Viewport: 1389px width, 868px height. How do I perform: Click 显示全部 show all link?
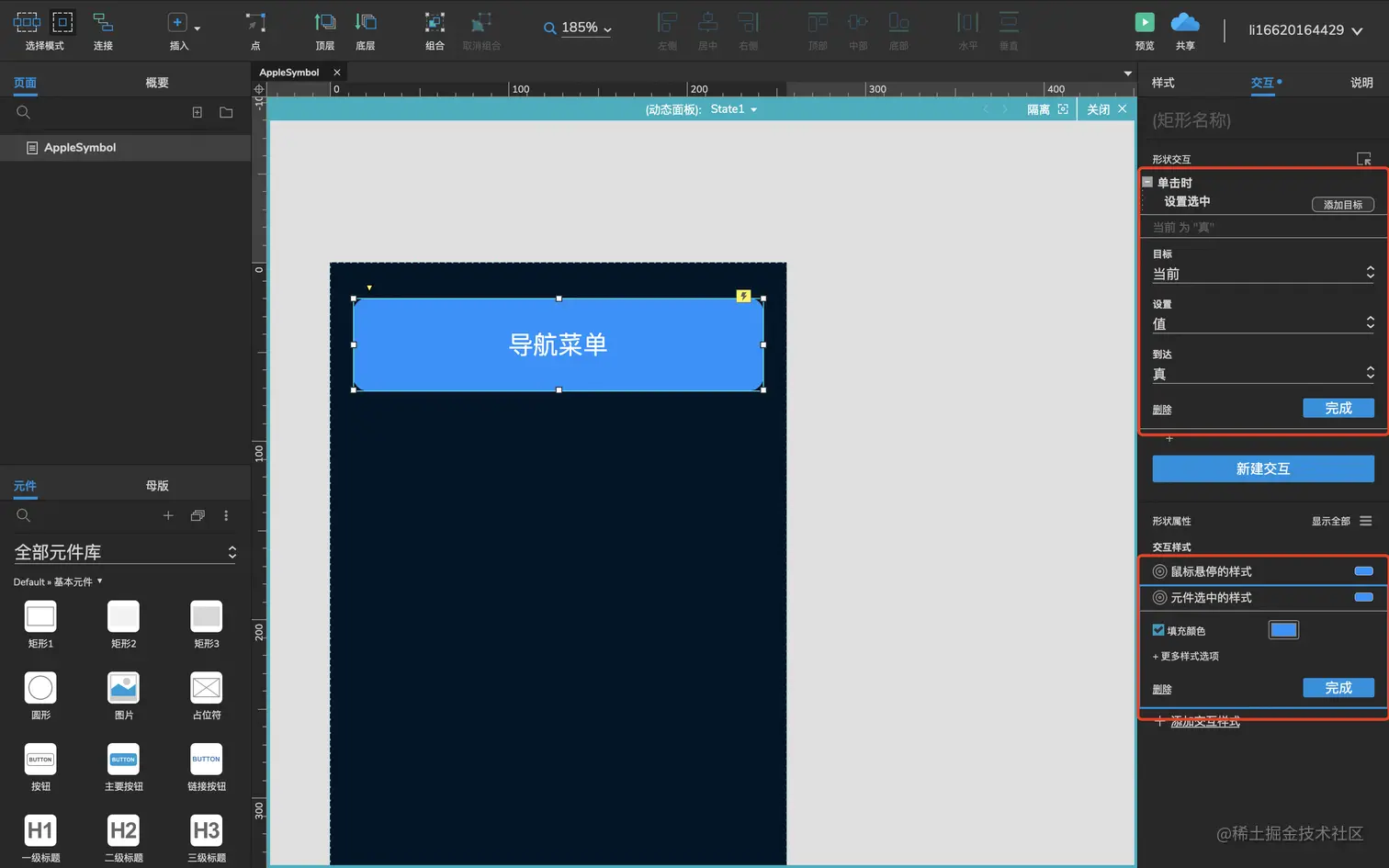point(1330,522)
